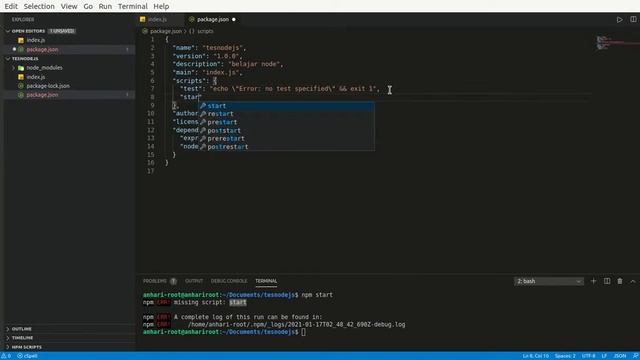Click the highlighted 'start' text in terminal
640x360 pixels.
pos(238,302)
